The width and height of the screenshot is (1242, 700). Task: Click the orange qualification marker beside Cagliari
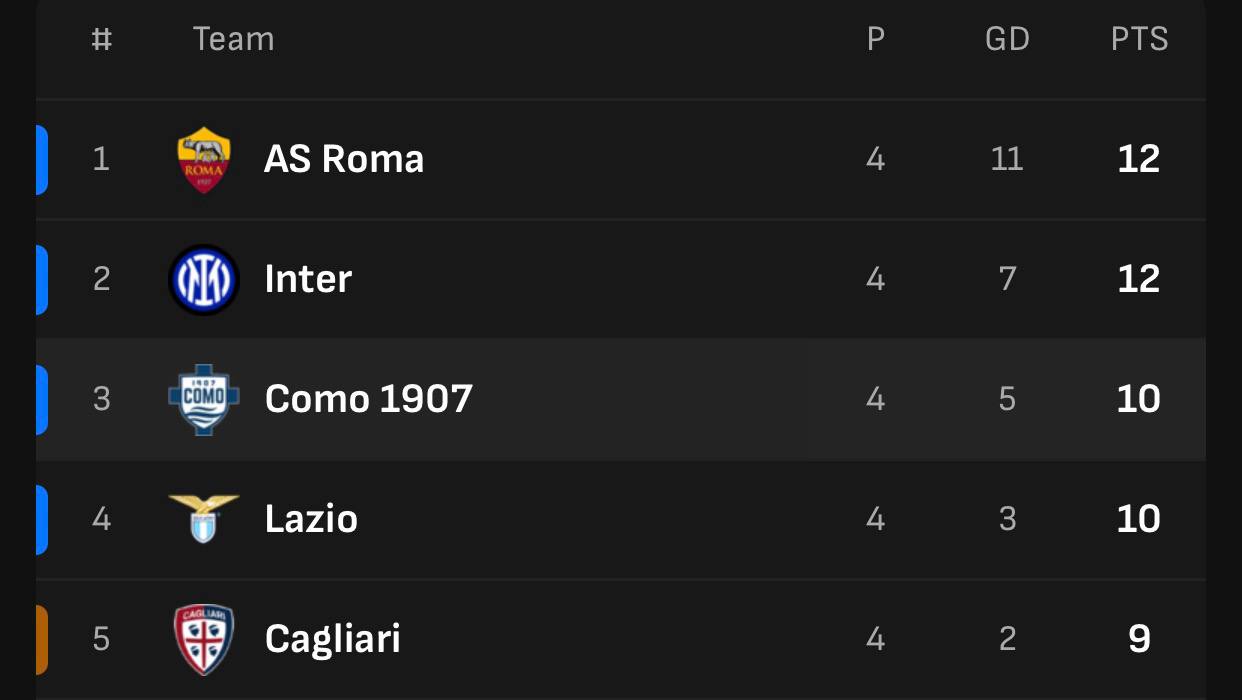pos(42,639)
